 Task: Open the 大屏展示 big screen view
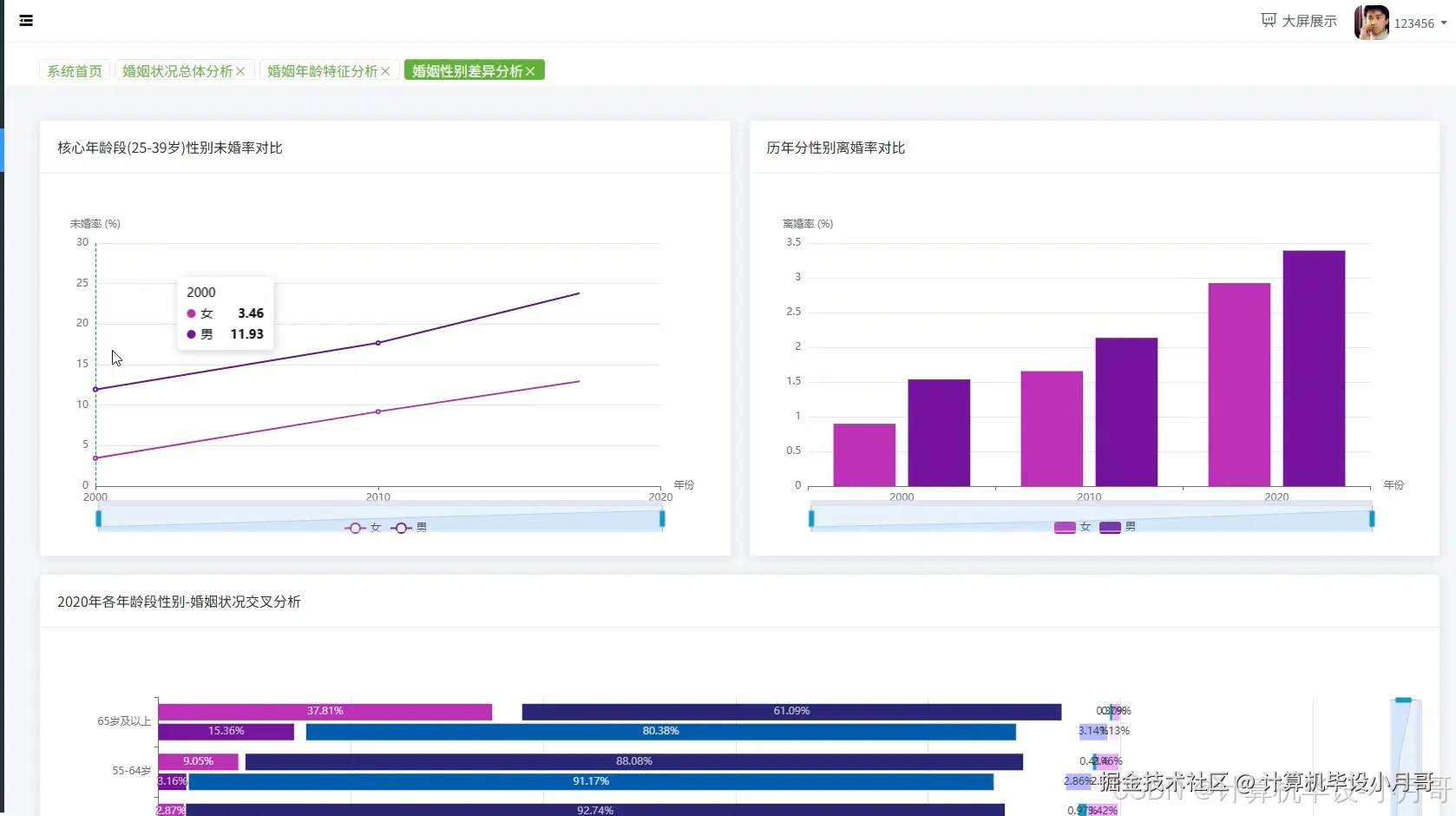click(x=1299, y=21)
